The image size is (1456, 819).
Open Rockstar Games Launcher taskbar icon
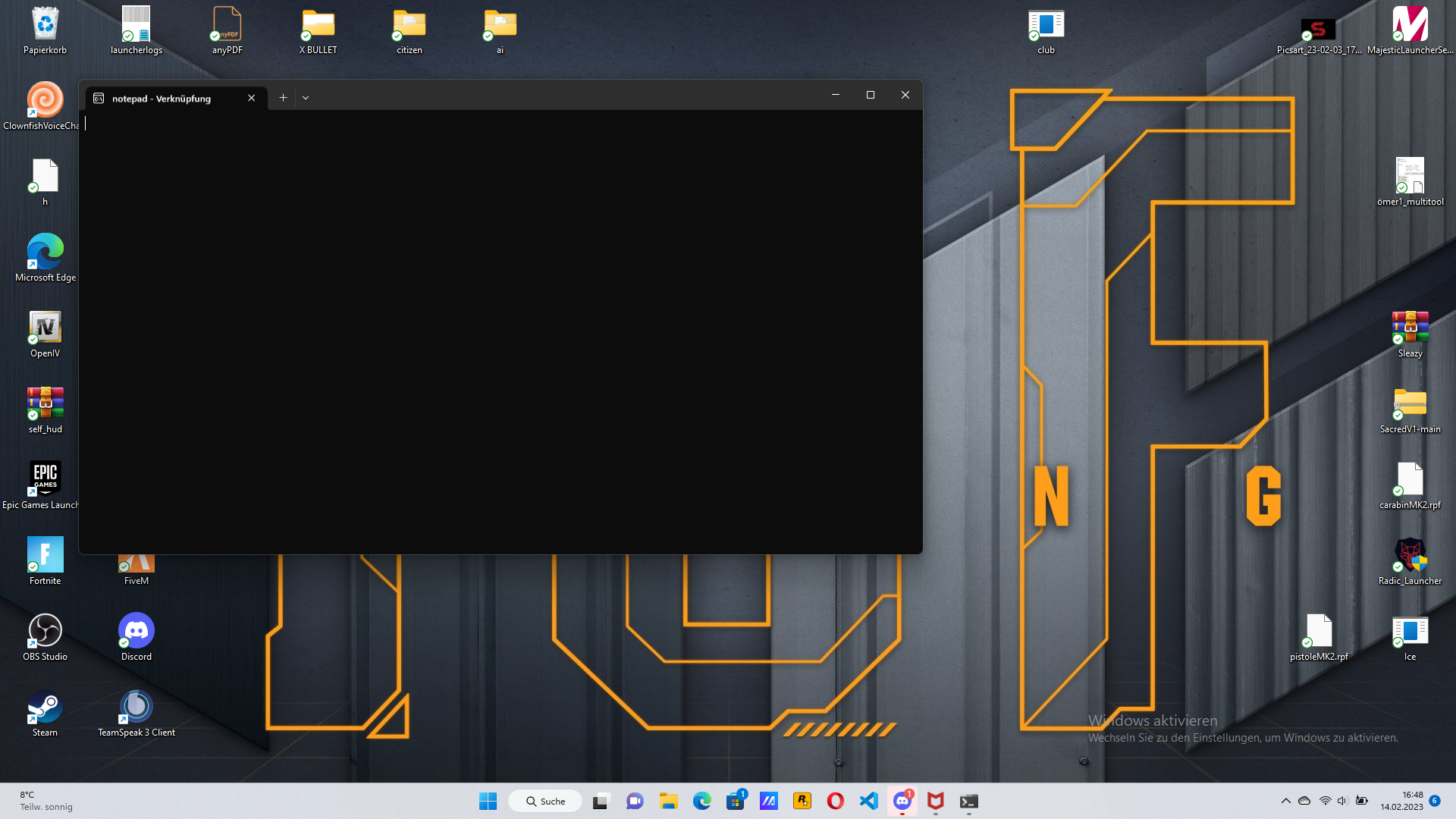pyautogui.click(x=802, y=801)
